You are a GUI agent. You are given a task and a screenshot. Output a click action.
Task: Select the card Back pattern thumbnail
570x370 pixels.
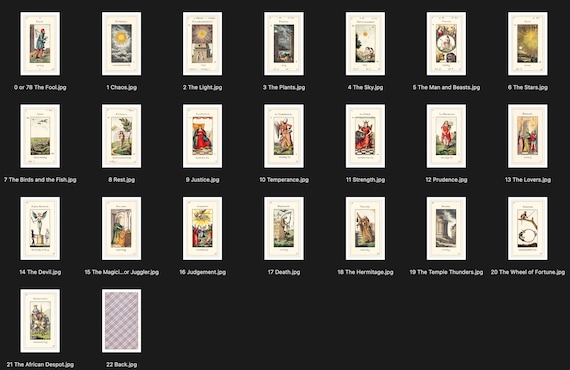point(121,321)
